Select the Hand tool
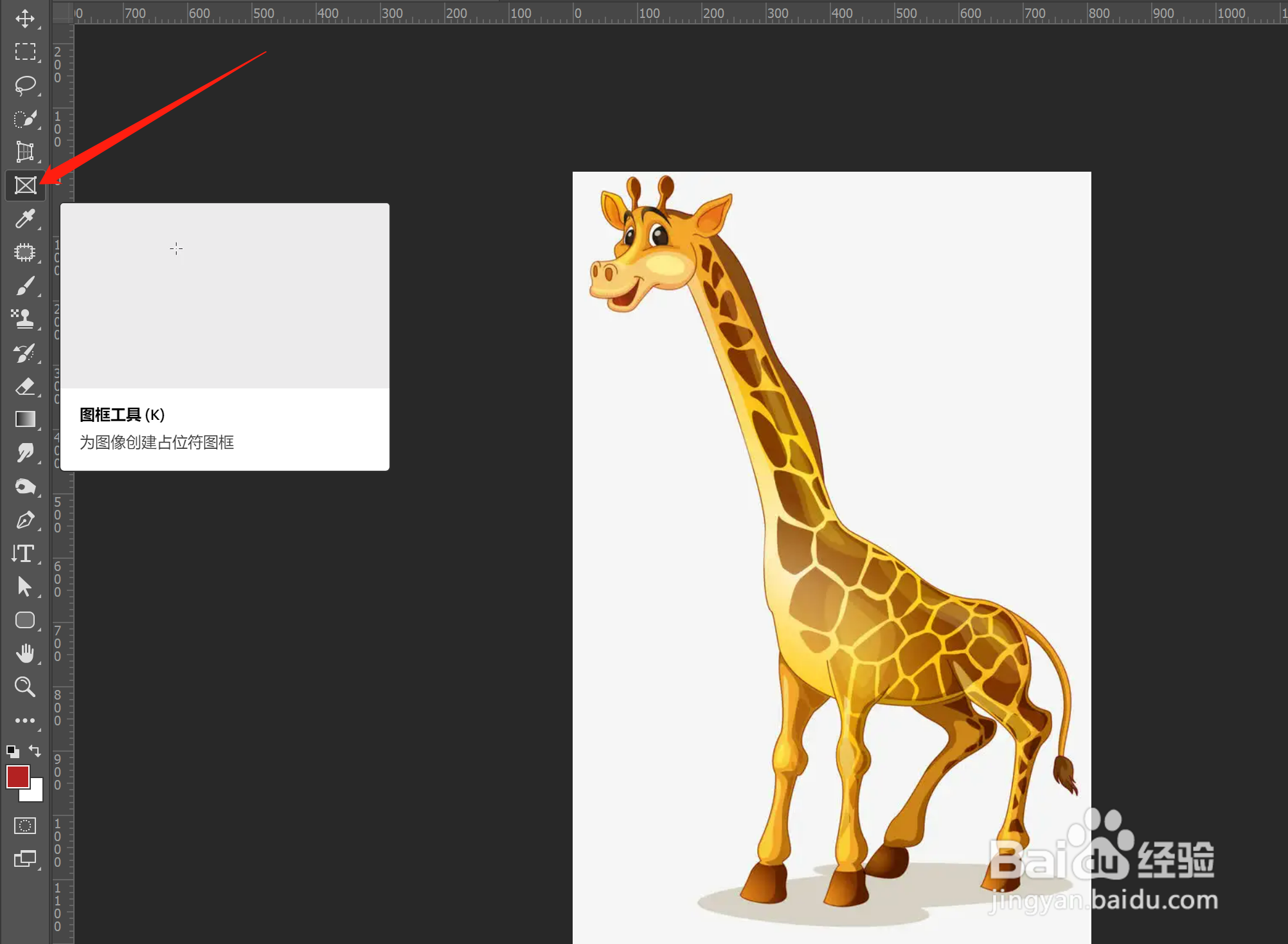This screenshot has width=1288, height=944. (25, 654)
